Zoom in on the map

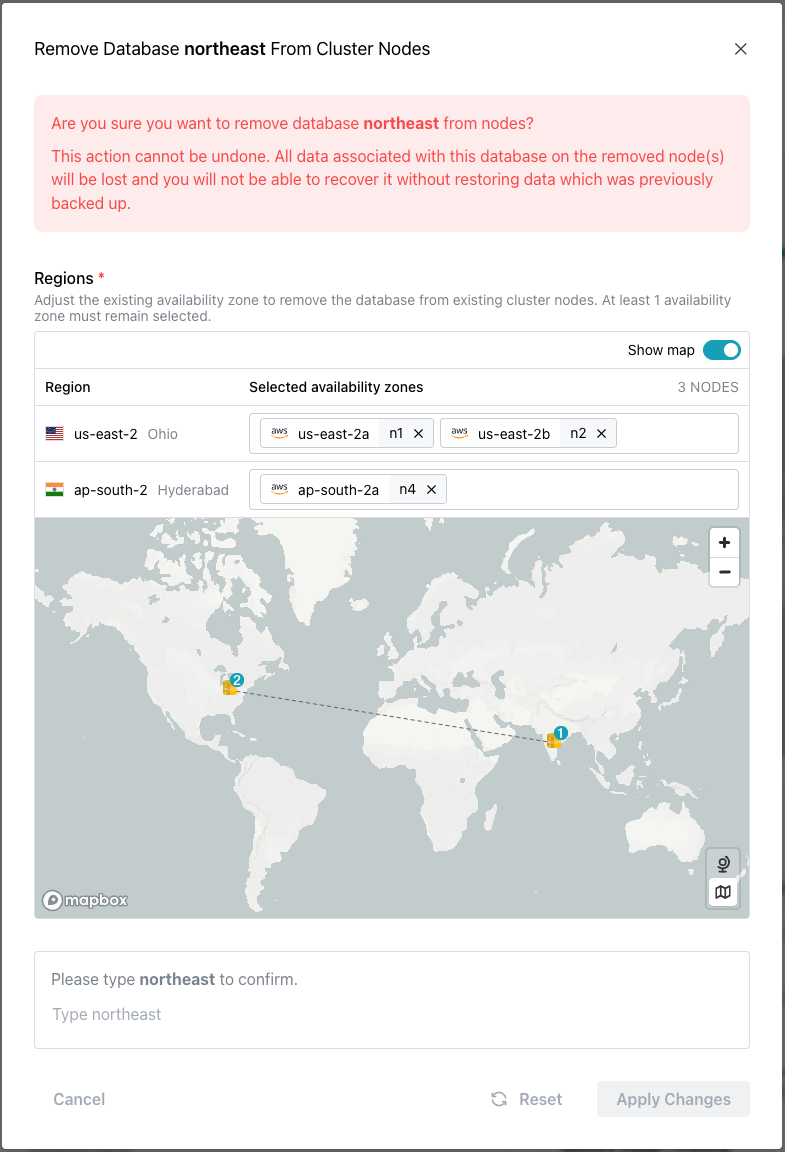724,542
